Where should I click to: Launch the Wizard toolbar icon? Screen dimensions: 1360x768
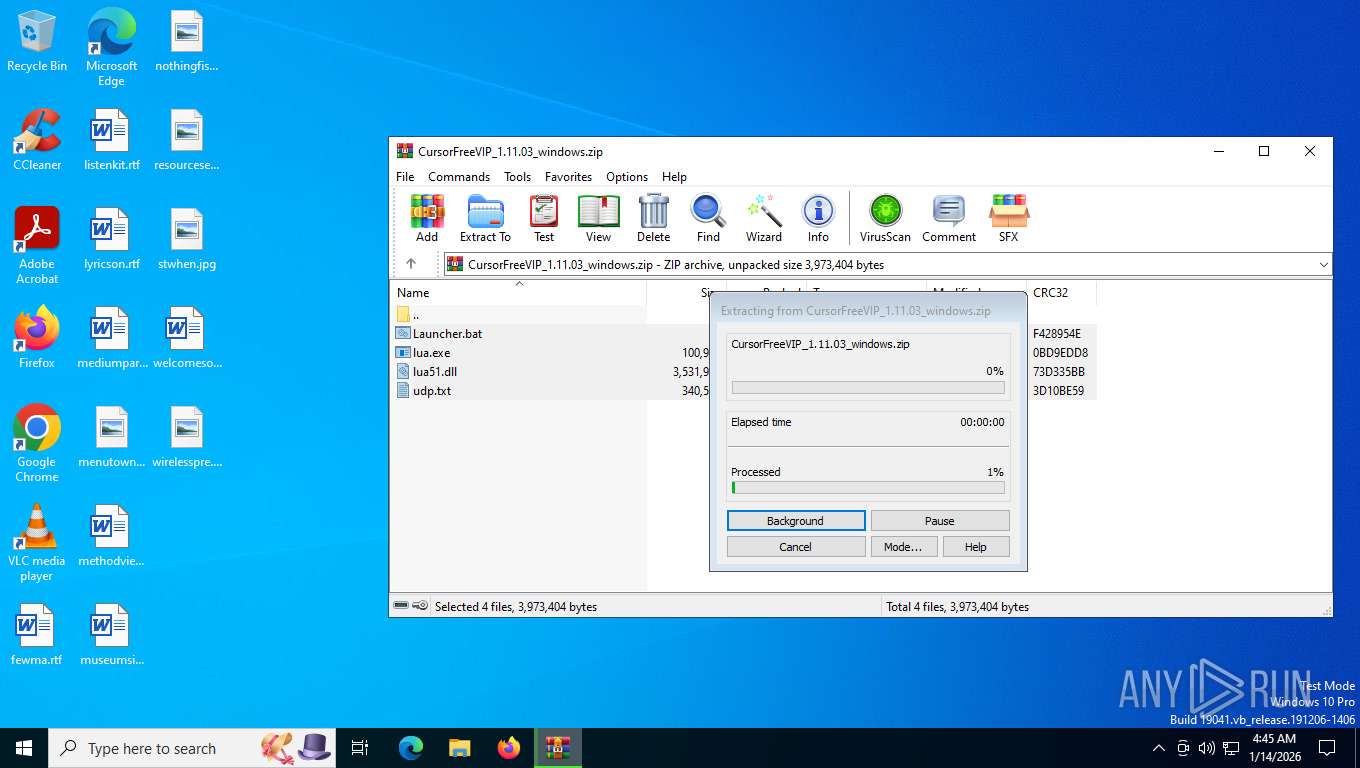[764, 219]
